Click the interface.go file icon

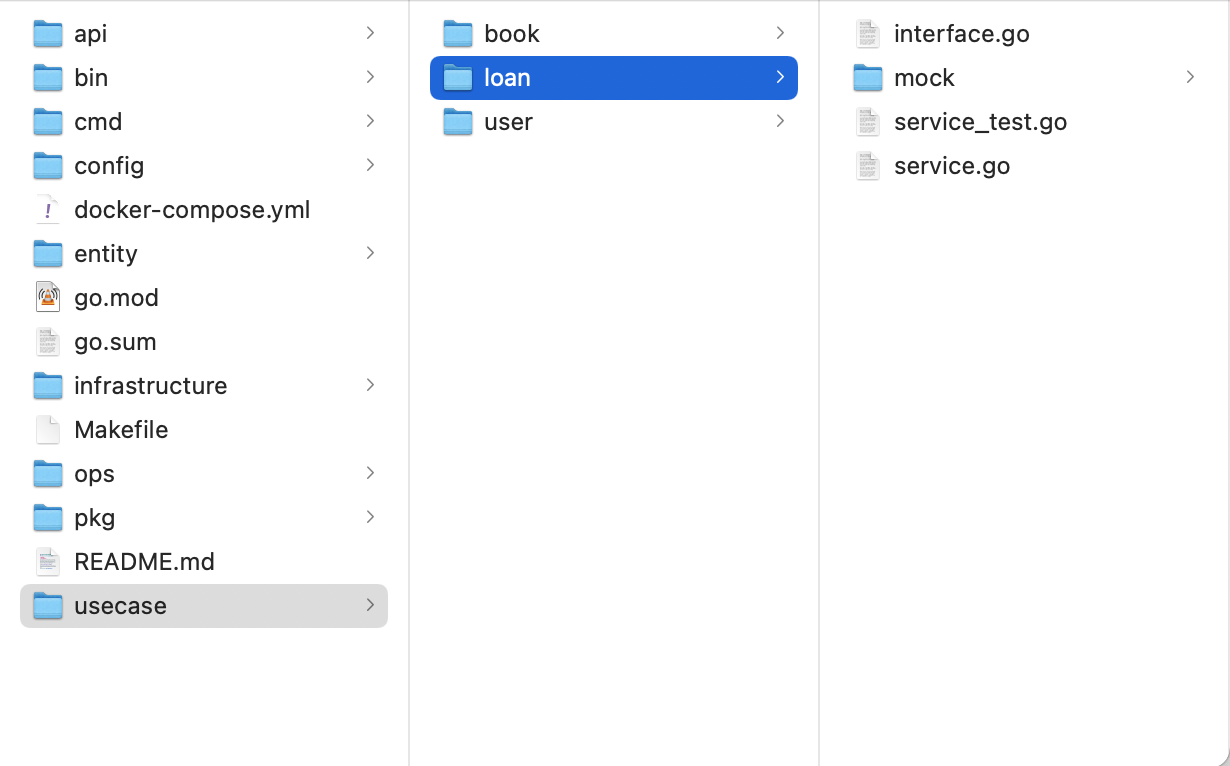[x=868, y=34]
